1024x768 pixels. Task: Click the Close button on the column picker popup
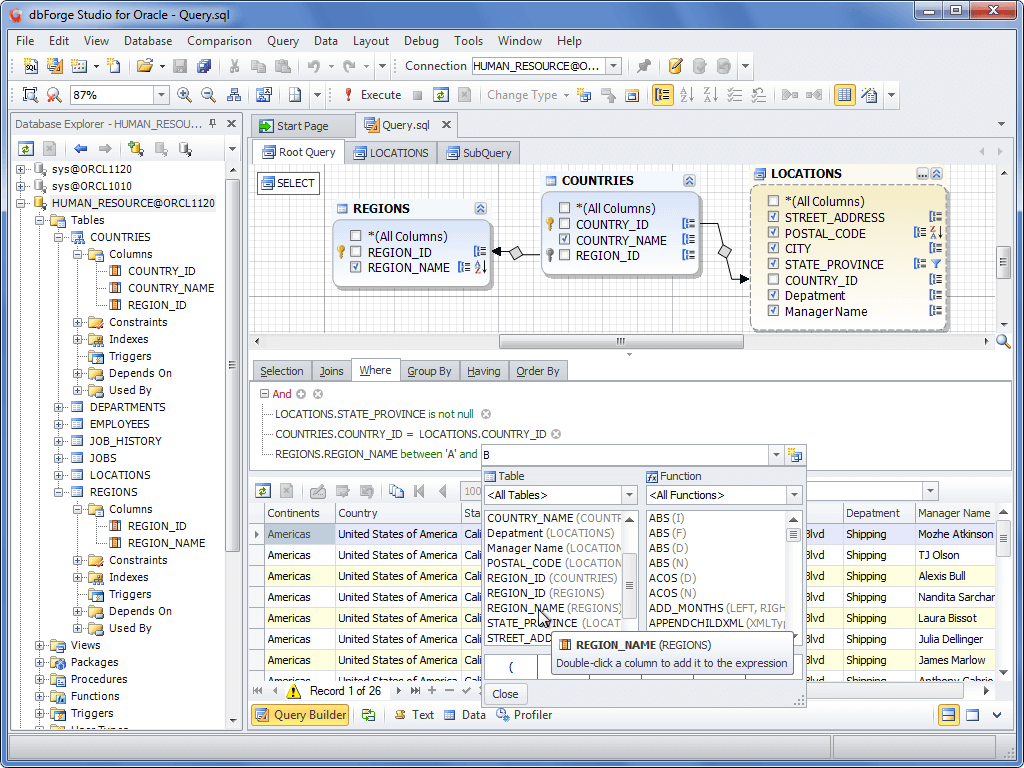click(505, 693)
